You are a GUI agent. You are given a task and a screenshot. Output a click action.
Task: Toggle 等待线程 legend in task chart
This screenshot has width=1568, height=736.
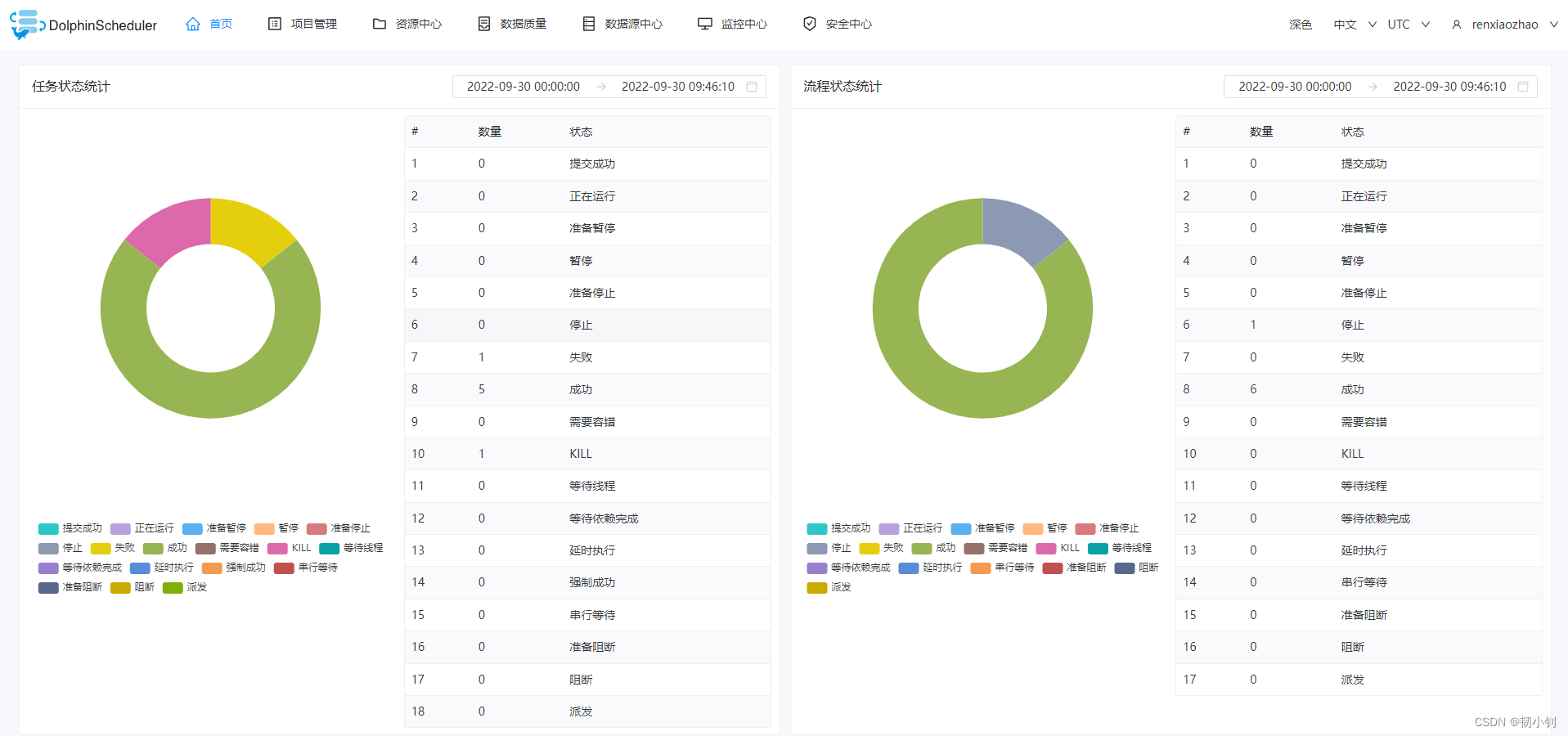click(352, 548)
